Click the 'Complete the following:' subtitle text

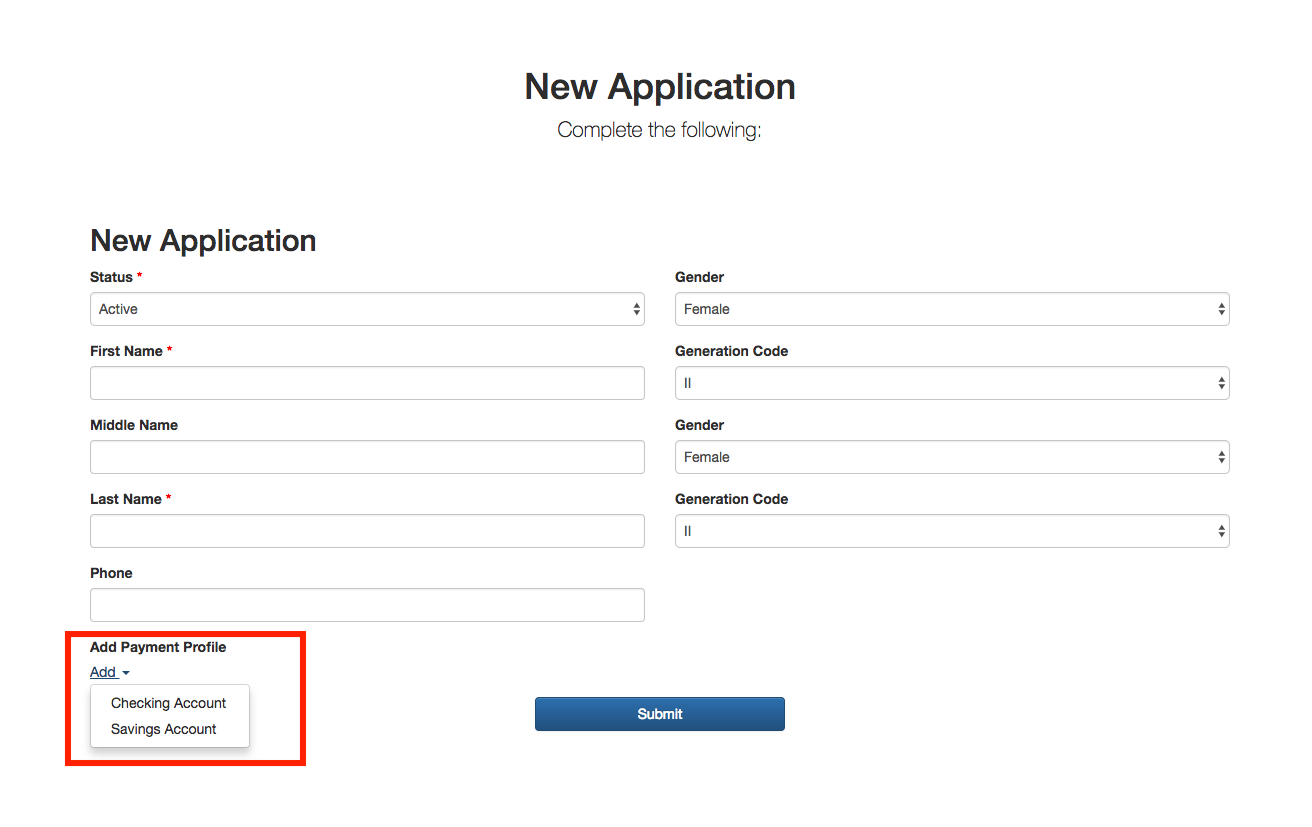tap(659, 130)
